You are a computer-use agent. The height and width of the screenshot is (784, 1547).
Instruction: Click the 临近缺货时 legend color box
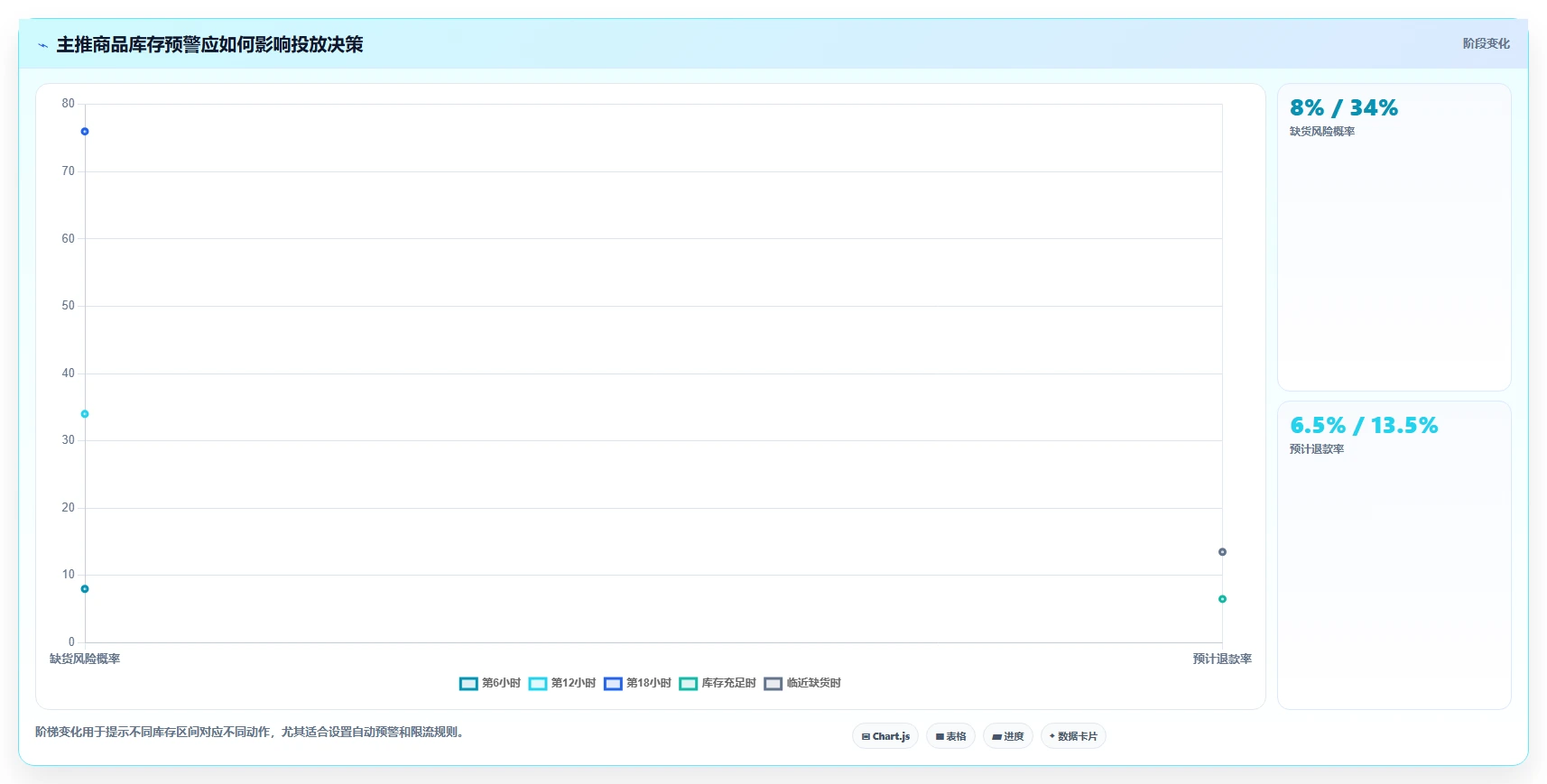click(773, 683)
